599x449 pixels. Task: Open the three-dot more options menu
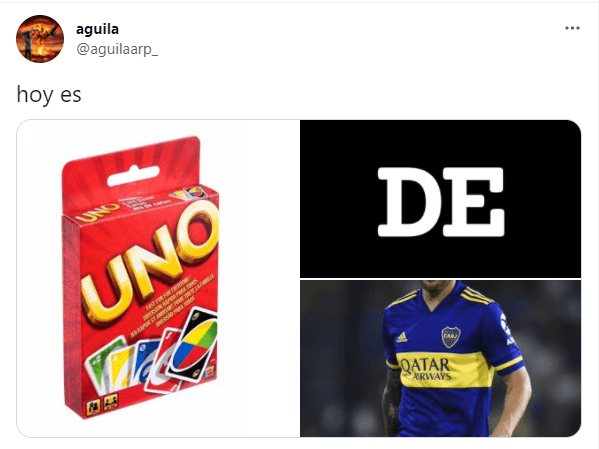click(x=572, y=28)
